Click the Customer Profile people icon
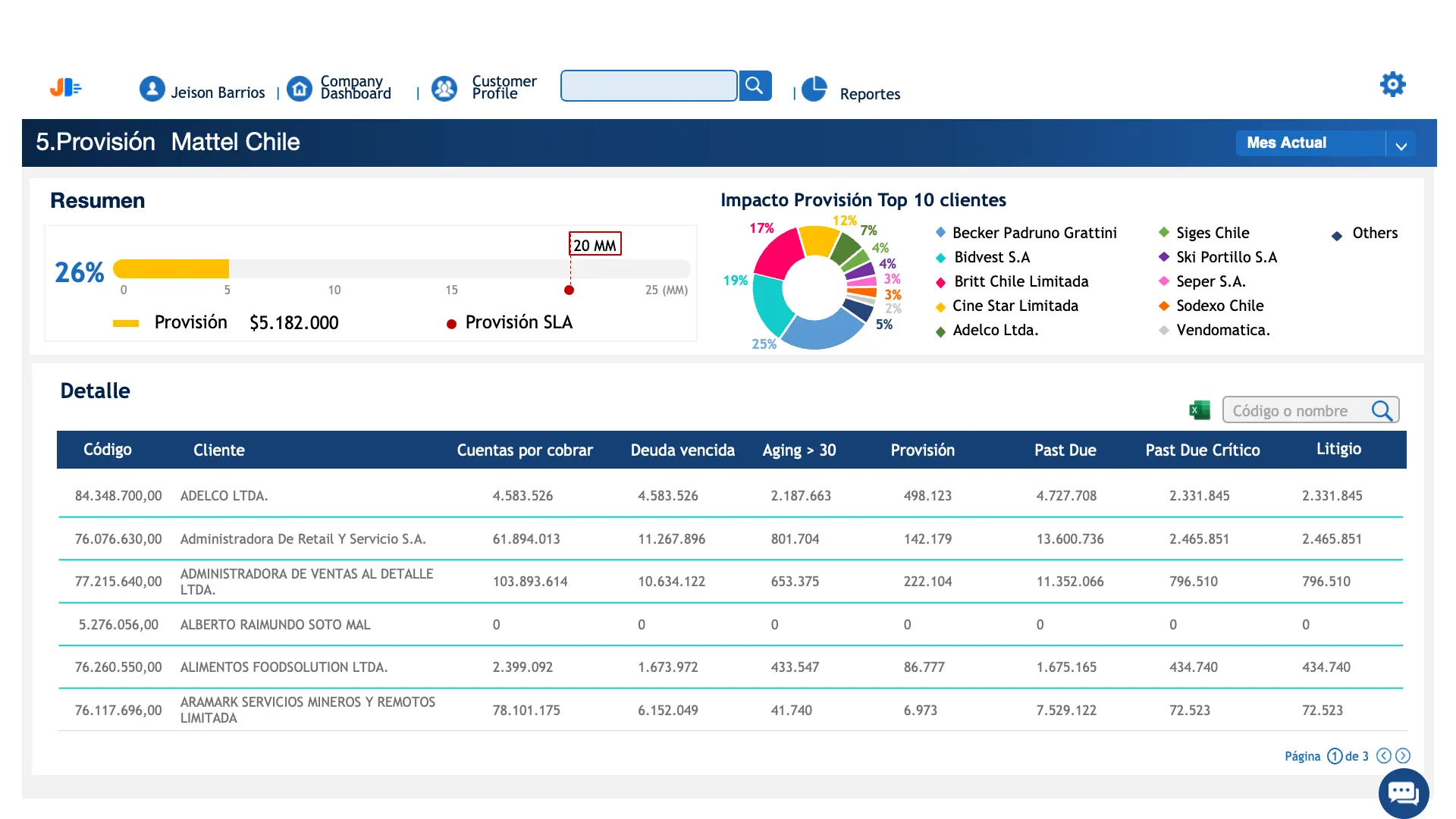Screen dimensions: 1456x819 point(444,89)
